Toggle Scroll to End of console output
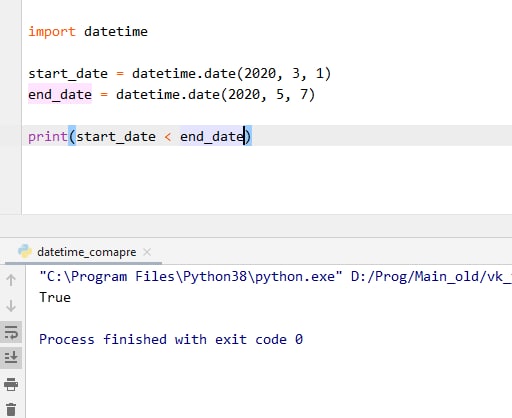Viewport: 512px width, 418px height. click(11, 358)
